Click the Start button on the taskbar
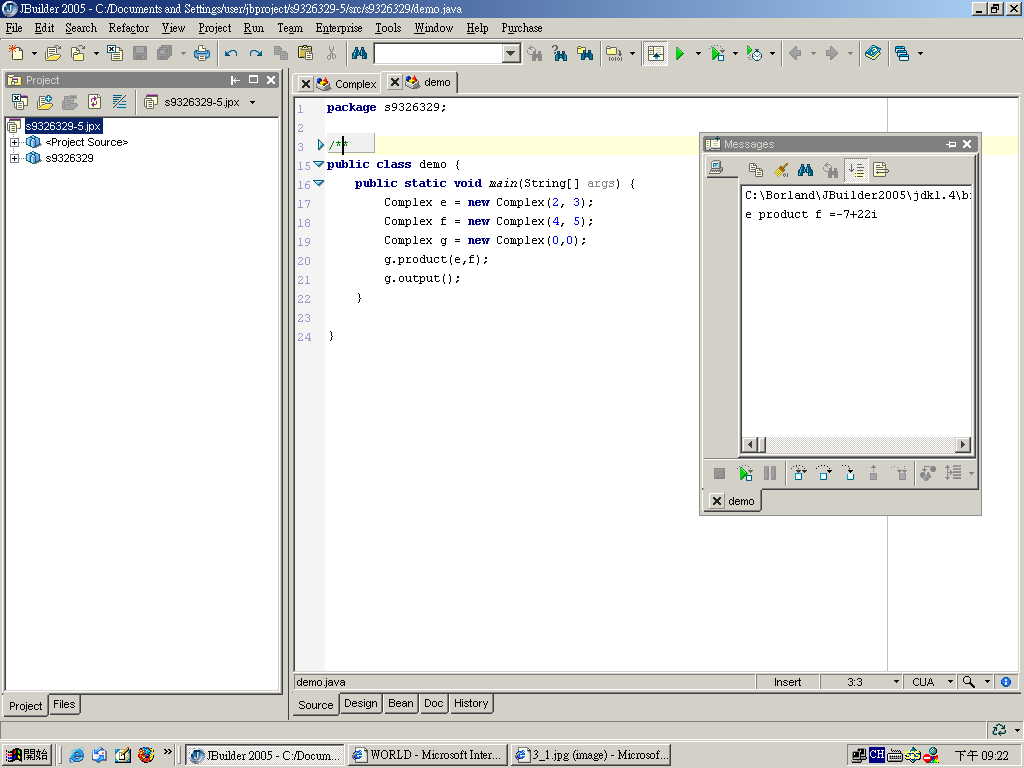This screenshot has width=1024, height=768. (27, 755)
